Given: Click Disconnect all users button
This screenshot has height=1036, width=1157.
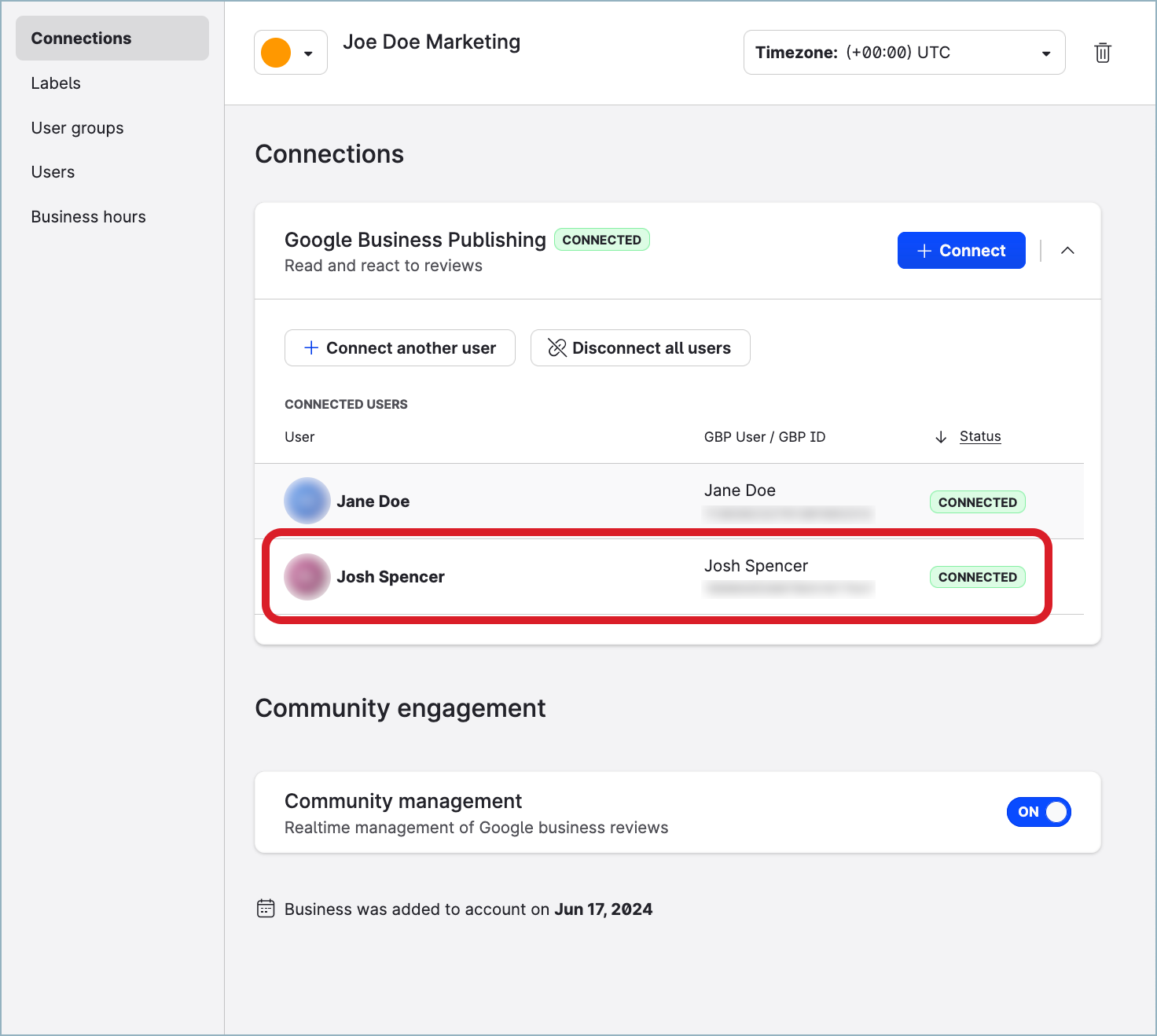Looking at the screenshot, I should 640,348.
